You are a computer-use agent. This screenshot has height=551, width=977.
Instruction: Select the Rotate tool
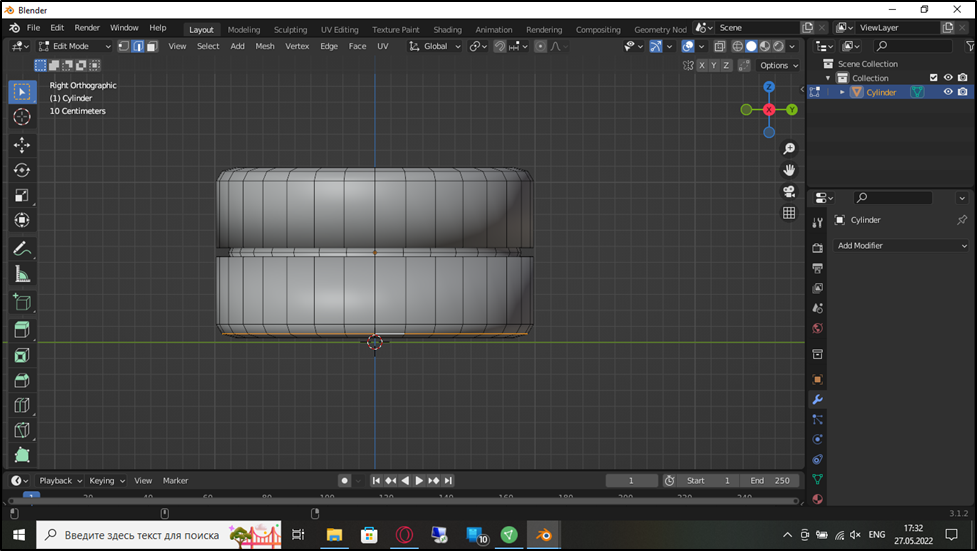[x=22, y=170]
